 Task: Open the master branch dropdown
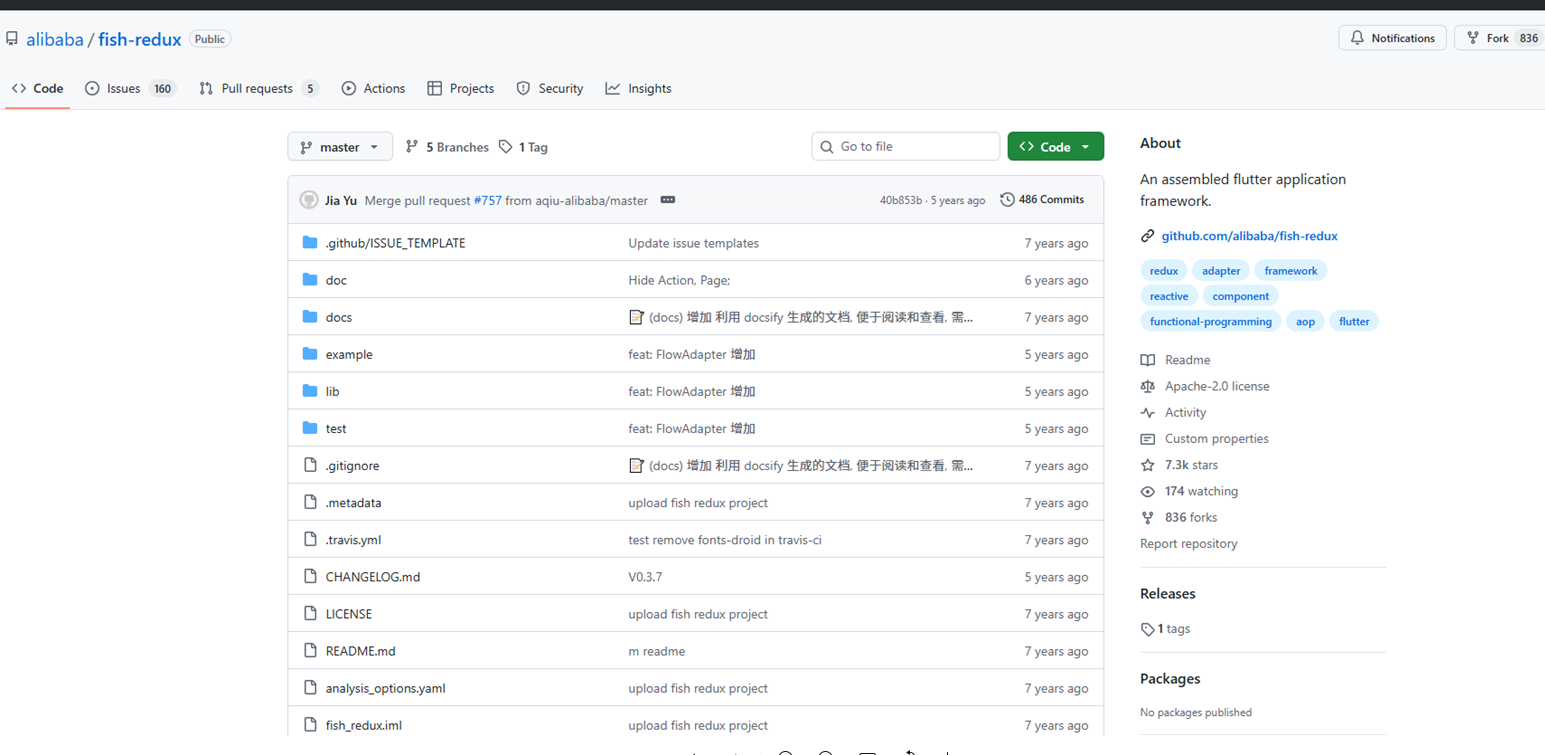[340, 147]
